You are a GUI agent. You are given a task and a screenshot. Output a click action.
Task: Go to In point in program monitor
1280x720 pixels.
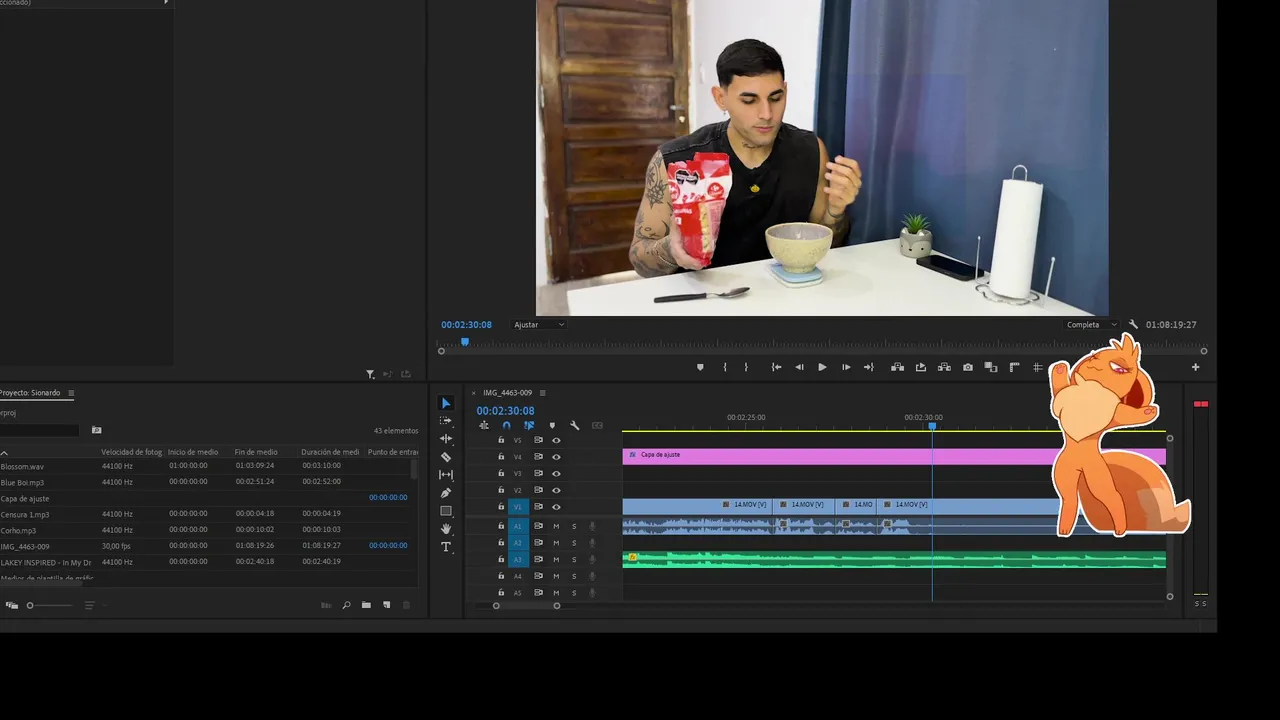pyautogui.click(x=776, y=367)
